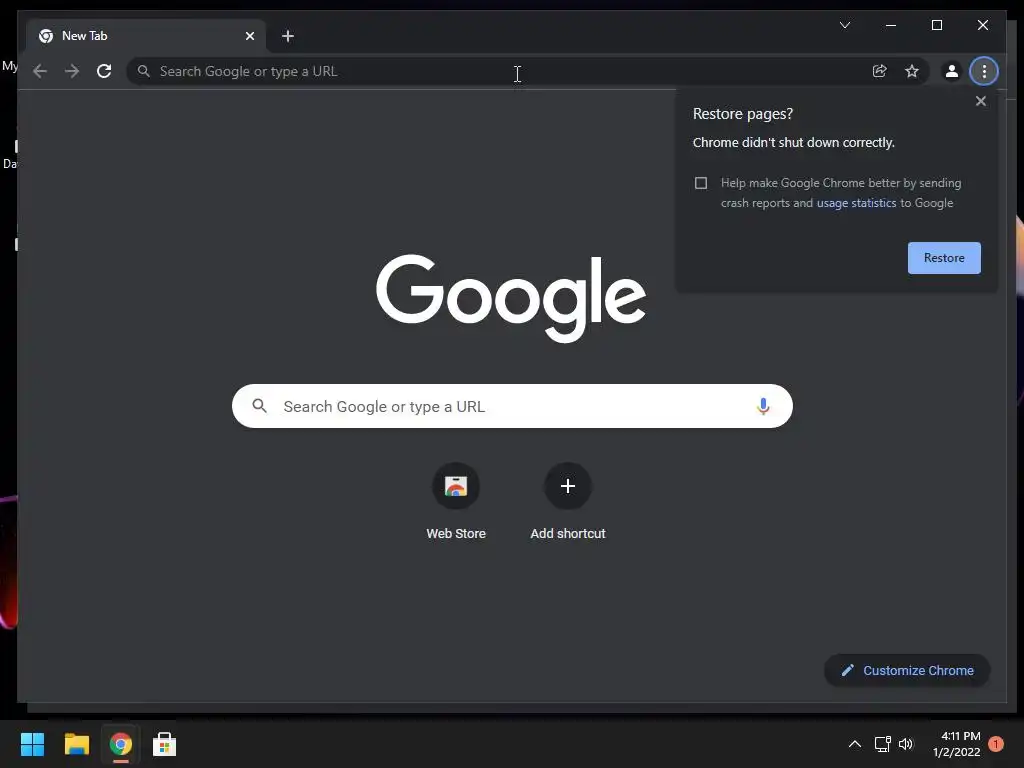Click the Restore button
The height and width of the screenshot is (768, 1024).
click(x=944, y=258)
